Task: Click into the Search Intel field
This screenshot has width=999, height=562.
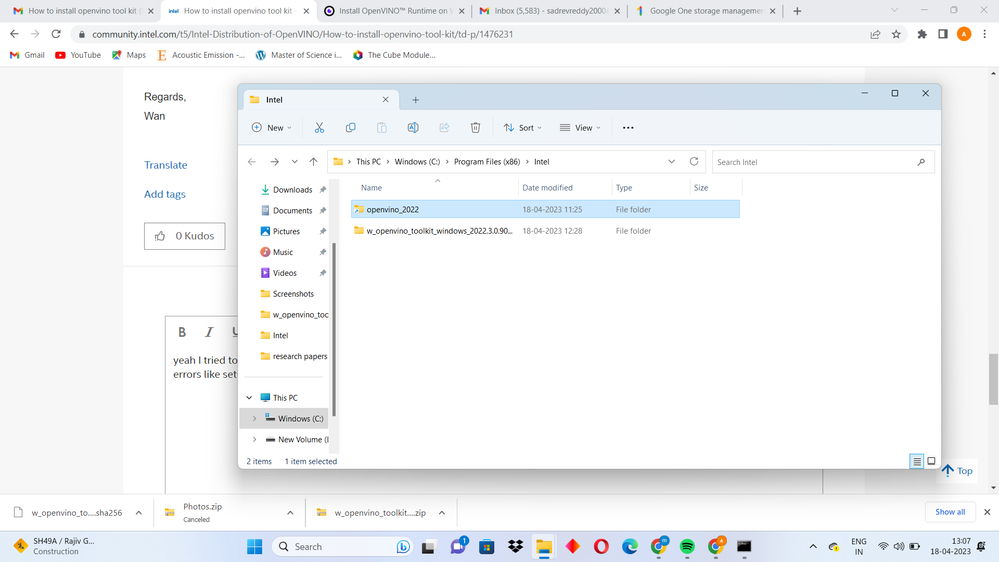Action: tap(813, 162)
